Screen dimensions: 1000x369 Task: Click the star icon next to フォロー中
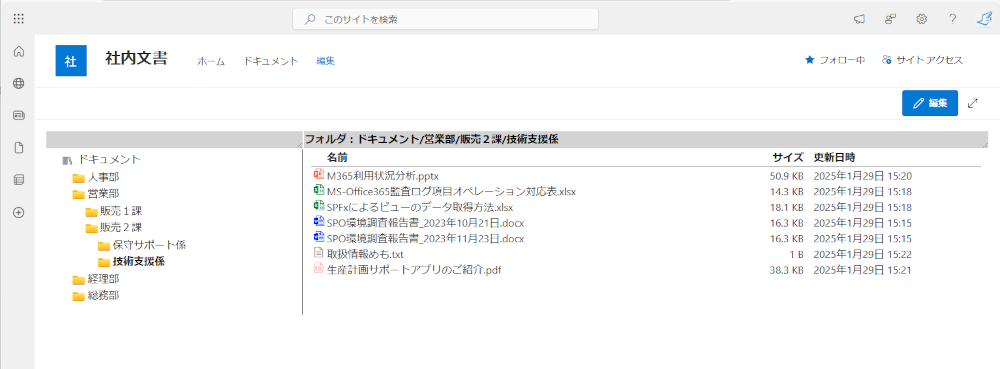tap(809, 60)
